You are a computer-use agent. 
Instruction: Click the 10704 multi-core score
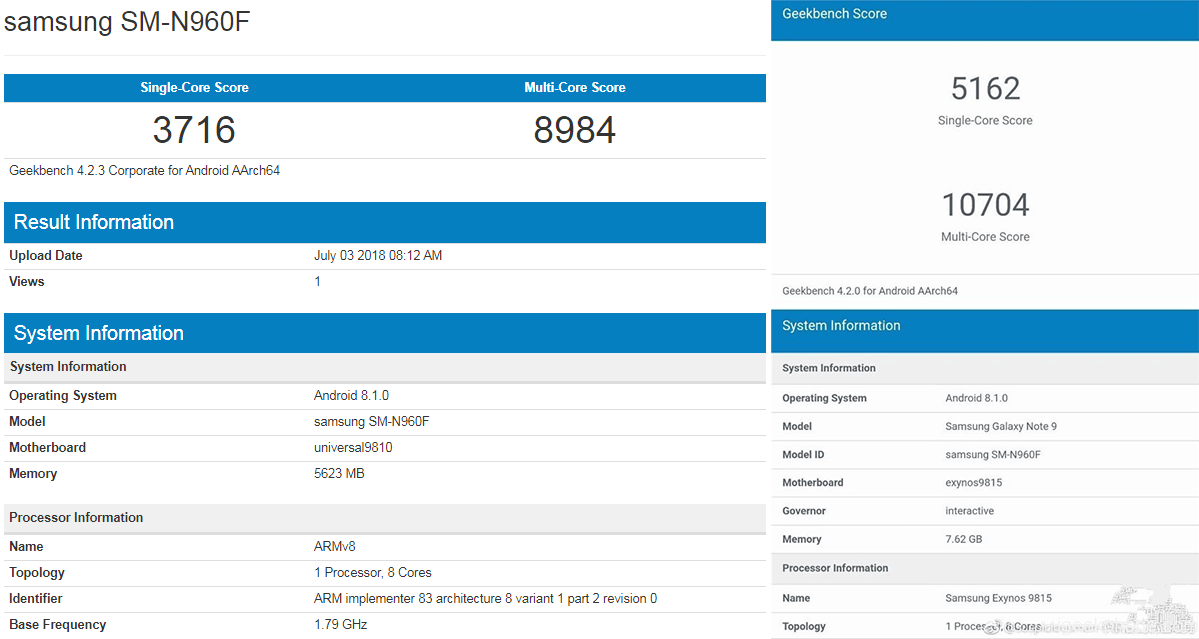pyautogui.click(x=985, y=205)
